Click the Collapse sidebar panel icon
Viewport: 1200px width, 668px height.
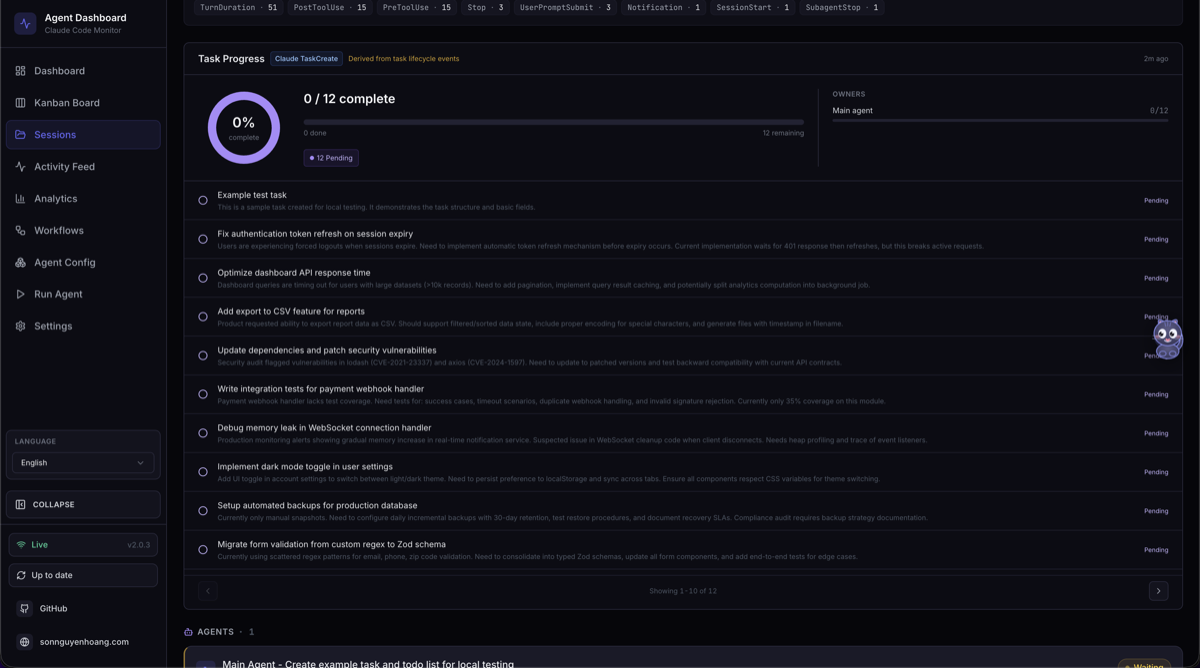click(x=20, y=505)
